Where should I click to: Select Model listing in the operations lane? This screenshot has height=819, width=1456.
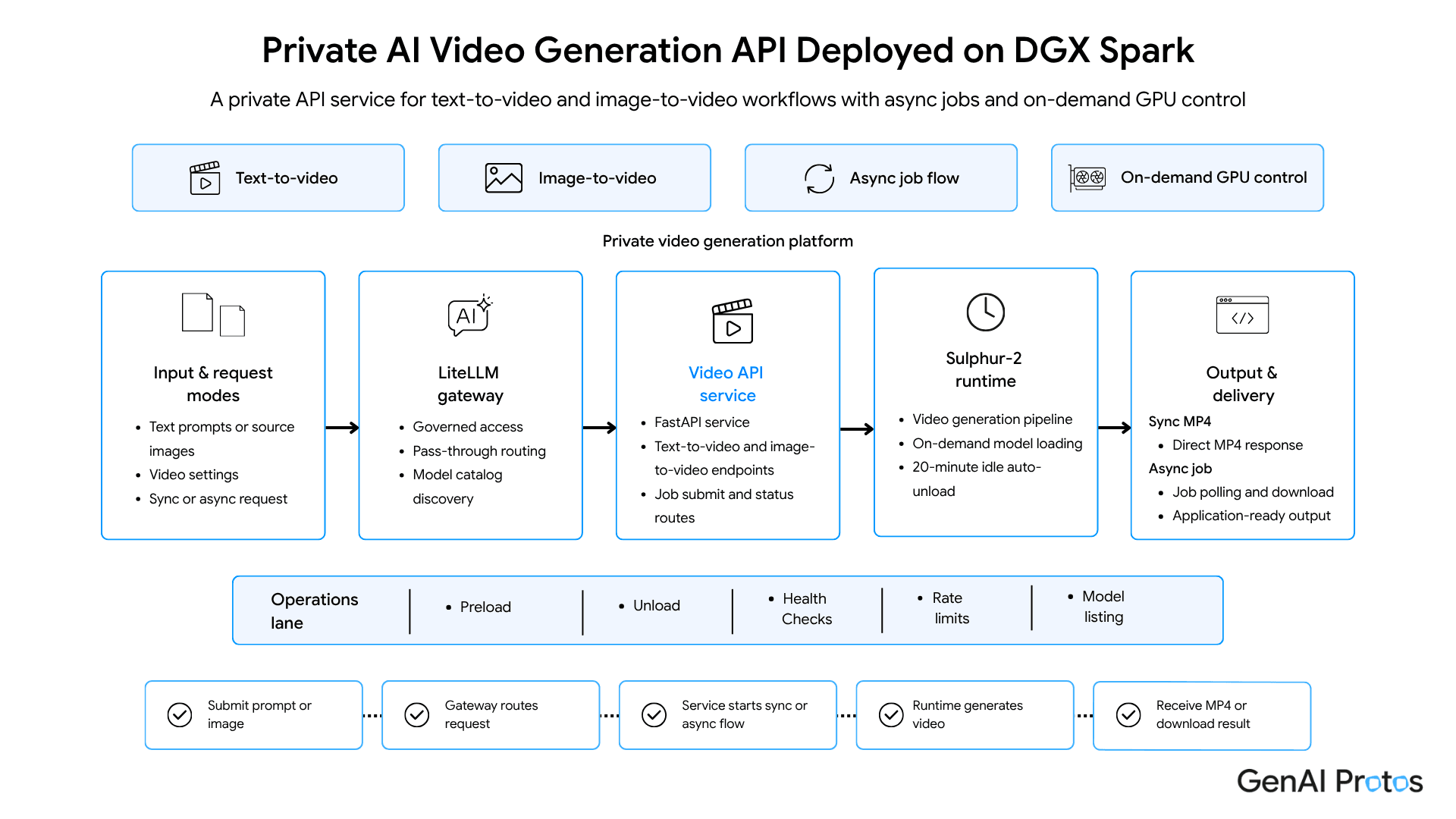1103,606
